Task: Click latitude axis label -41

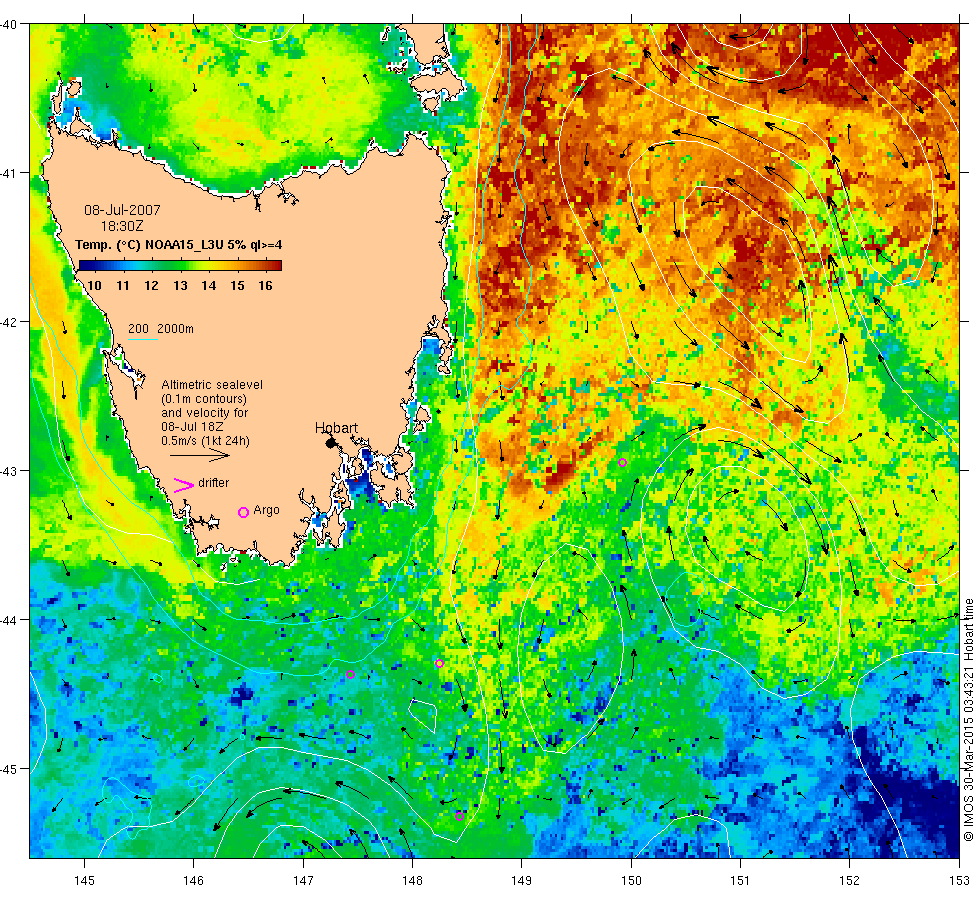Action: click(x=8, y=172)
